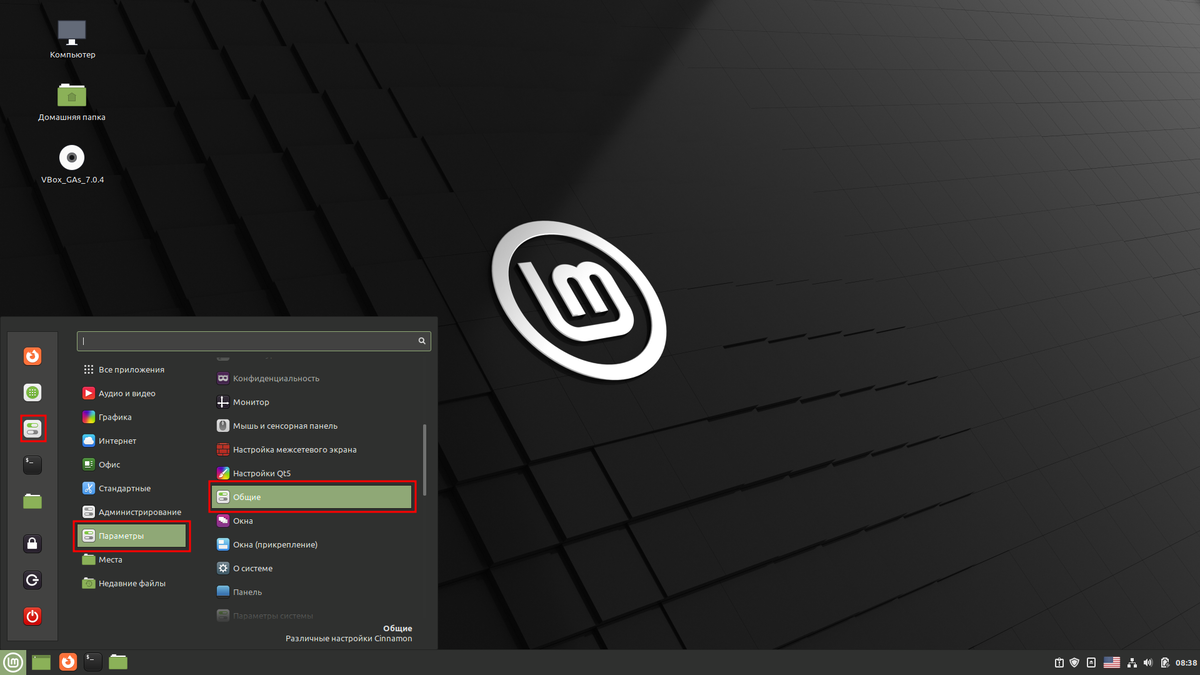
Task: Select the Администрирование category
Action: [x=133, y=512]
